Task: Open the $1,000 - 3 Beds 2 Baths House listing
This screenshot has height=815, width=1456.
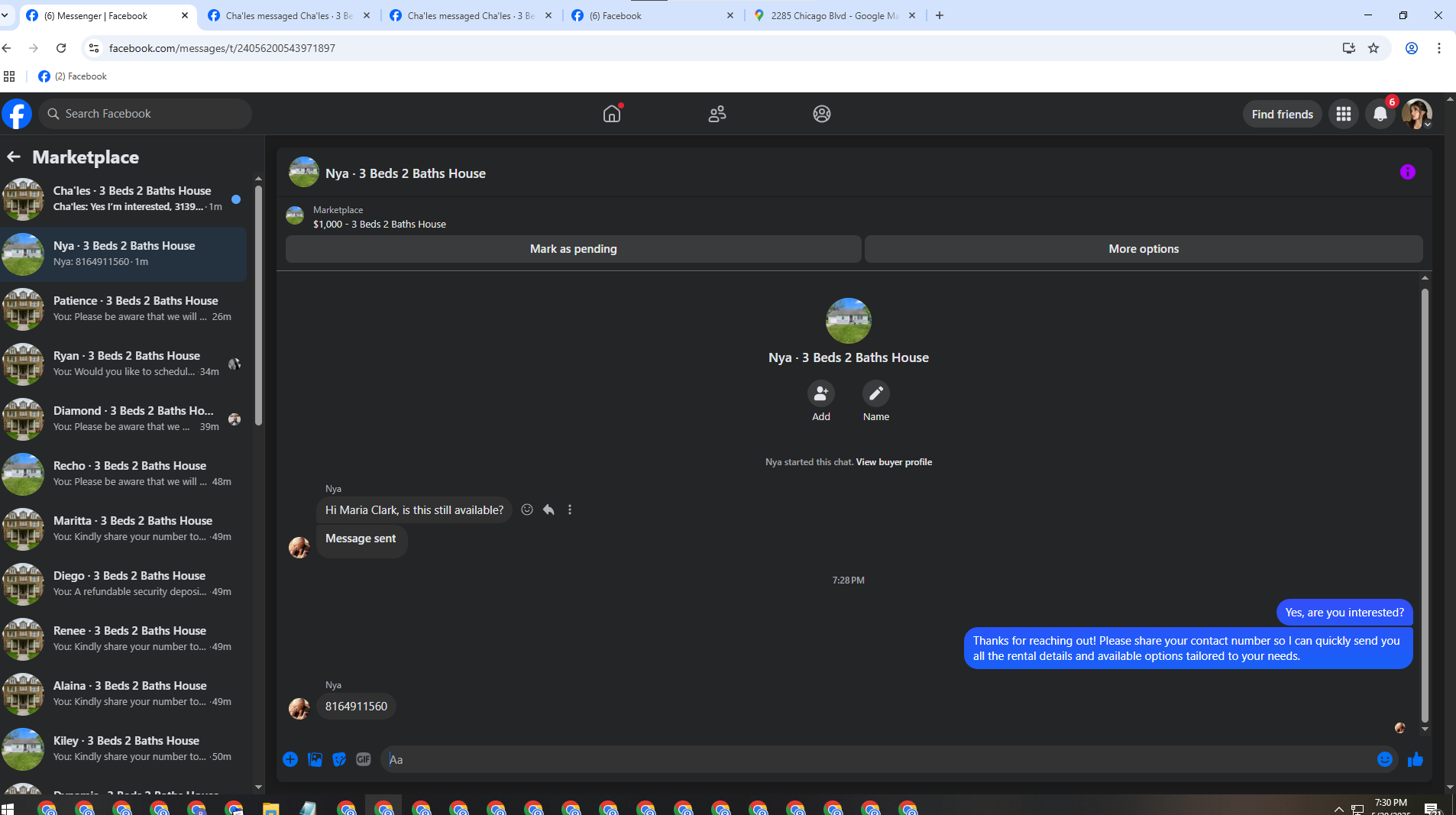Action: click(380, 224)
